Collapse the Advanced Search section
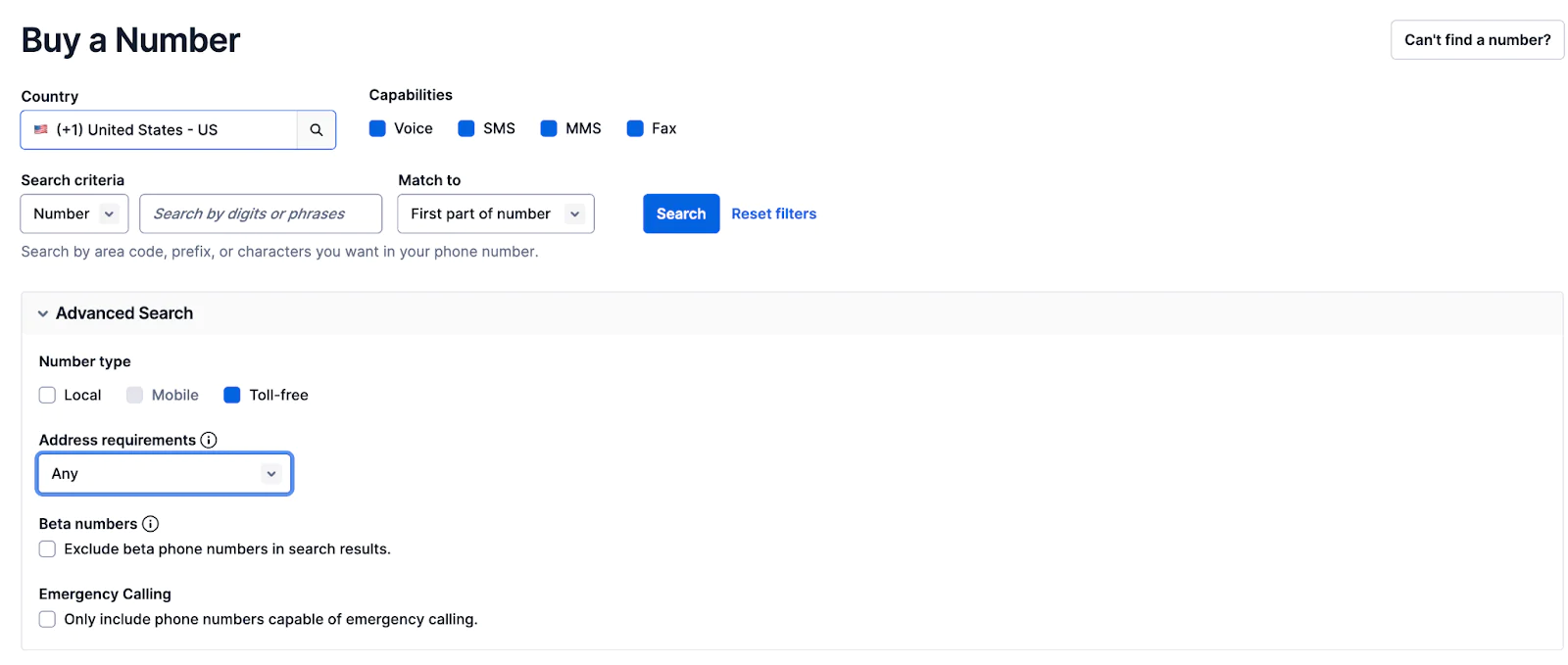Screen dimensions: 1568x665 (43, 313)
